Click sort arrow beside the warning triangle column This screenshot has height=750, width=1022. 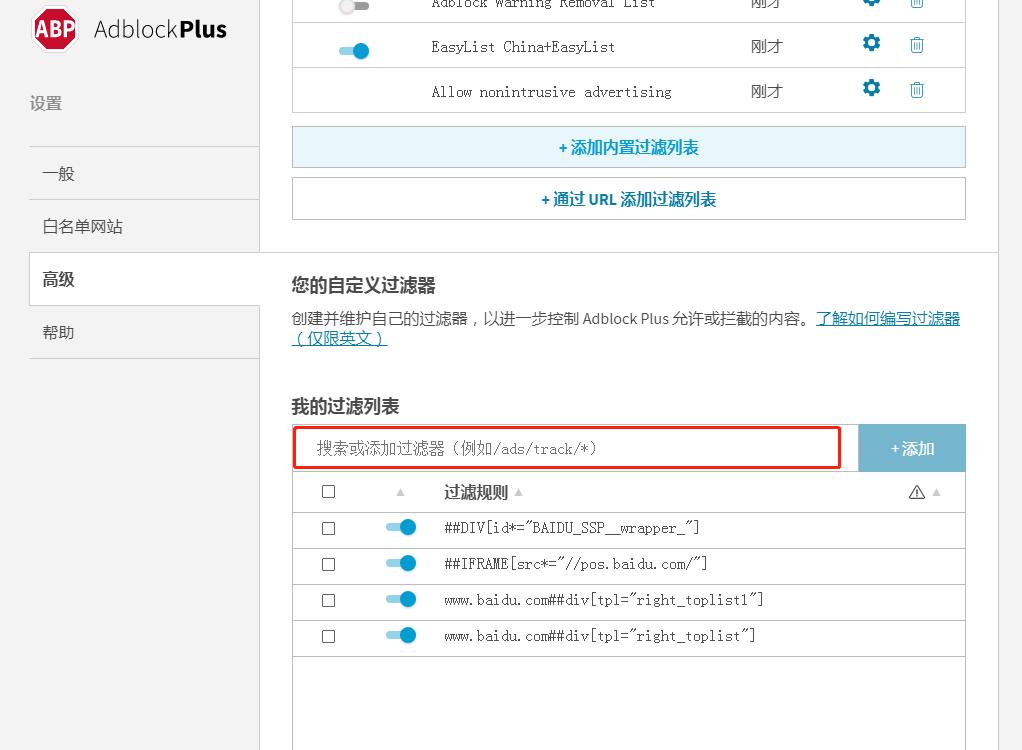[936, 492]
